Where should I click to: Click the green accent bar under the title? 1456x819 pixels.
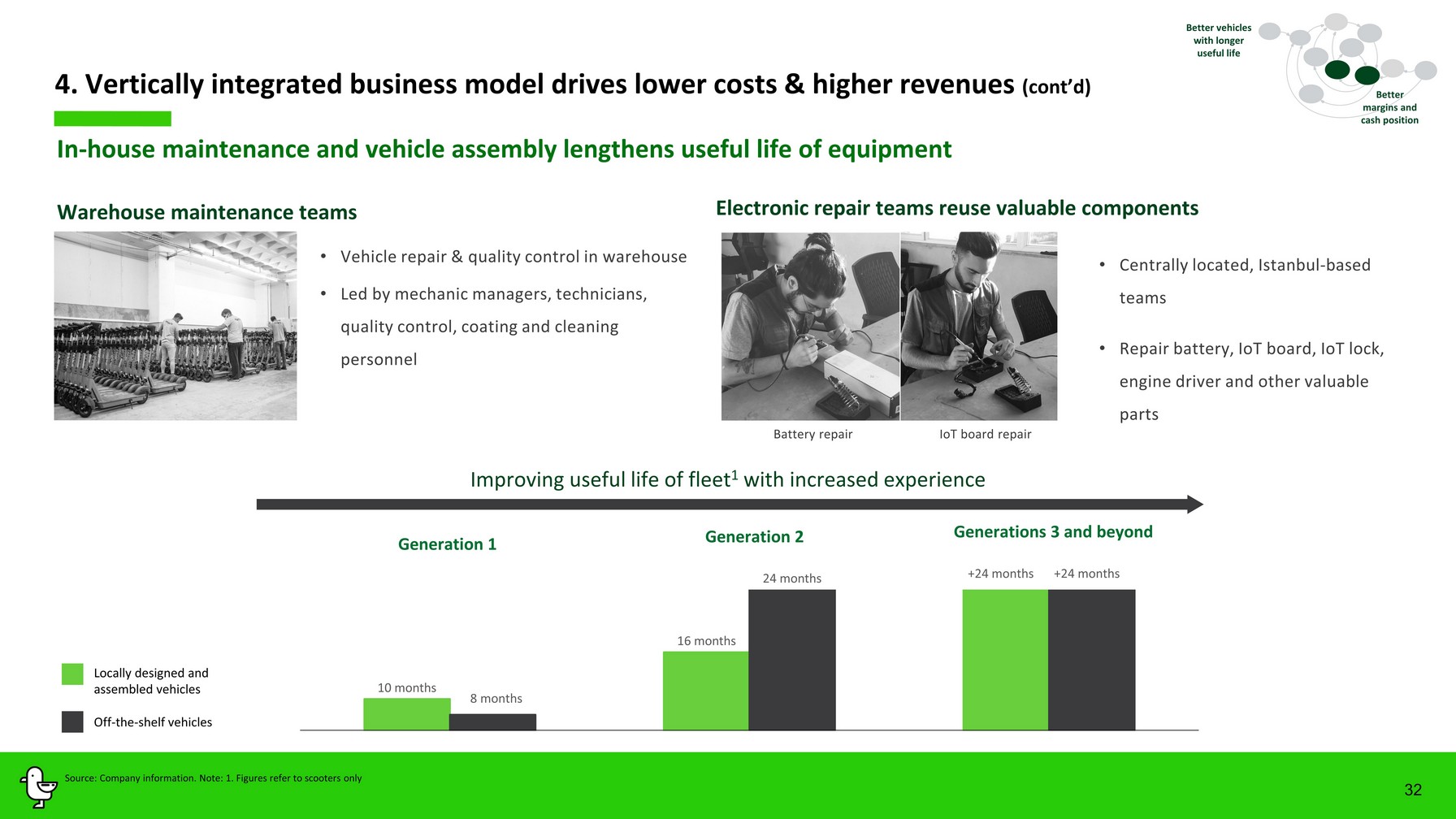[112, 119]
